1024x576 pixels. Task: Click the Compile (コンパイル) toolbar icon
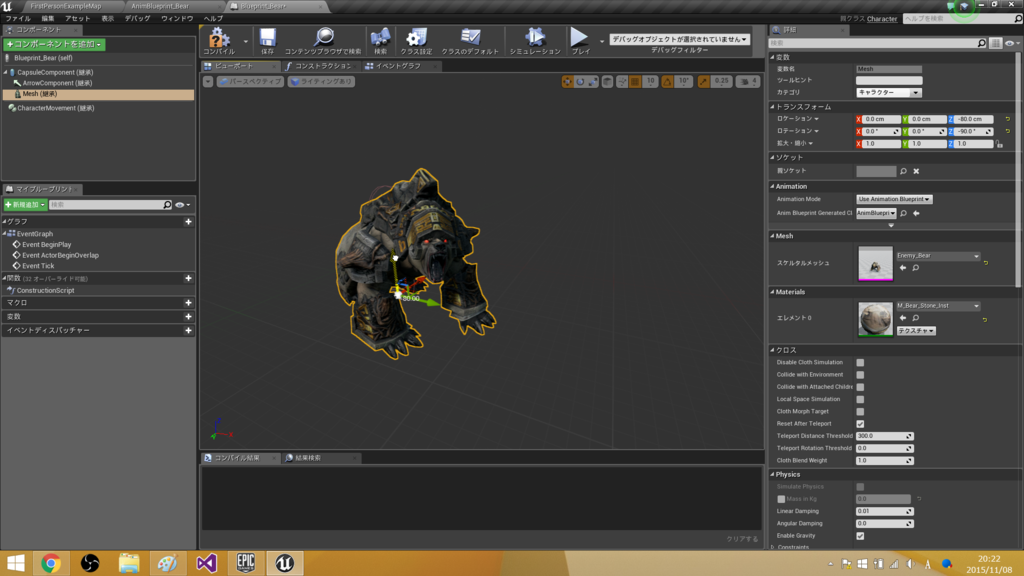219,38
